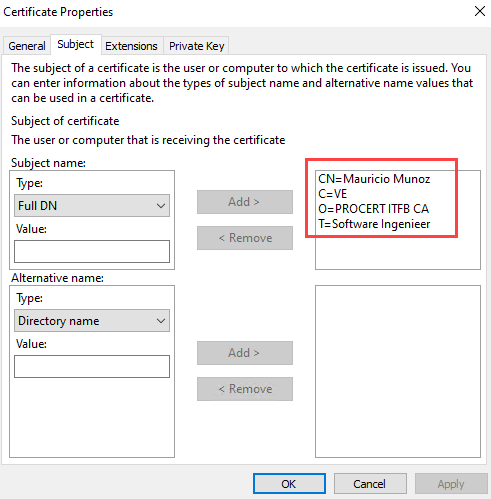The height and width of the screenshot is (499, 491).
Task: Open the Extensions tab
Action: point(131,46)
